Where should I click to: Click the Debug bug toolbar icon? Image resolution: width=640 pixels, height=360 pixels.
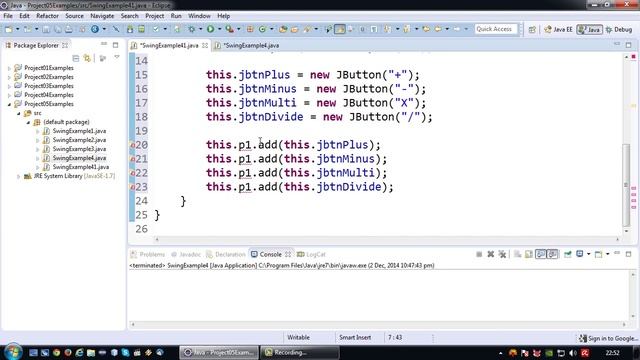191,29
